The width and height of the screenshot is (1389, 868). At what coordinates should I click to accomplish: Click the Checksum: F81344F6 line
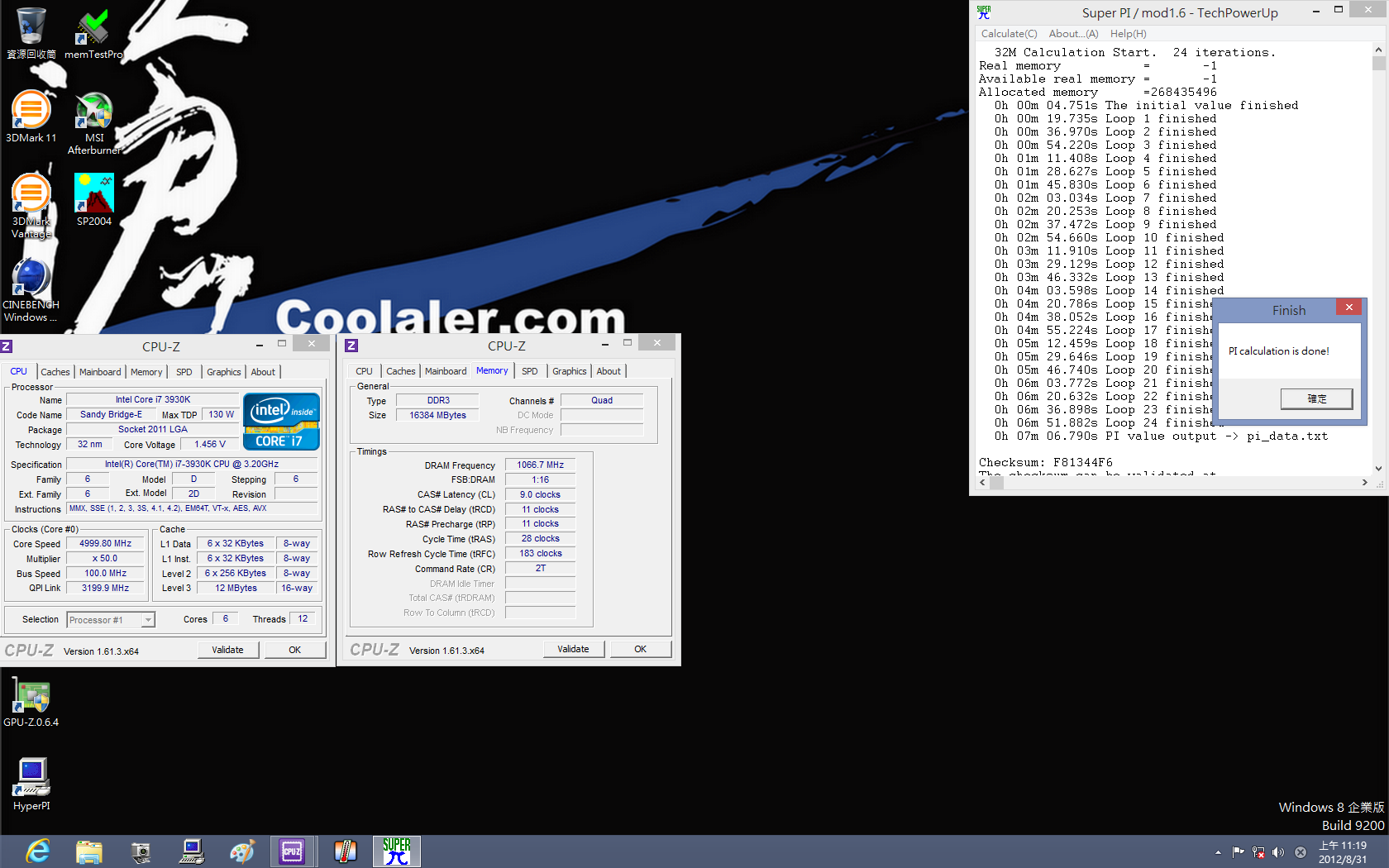click(1046, 463)
